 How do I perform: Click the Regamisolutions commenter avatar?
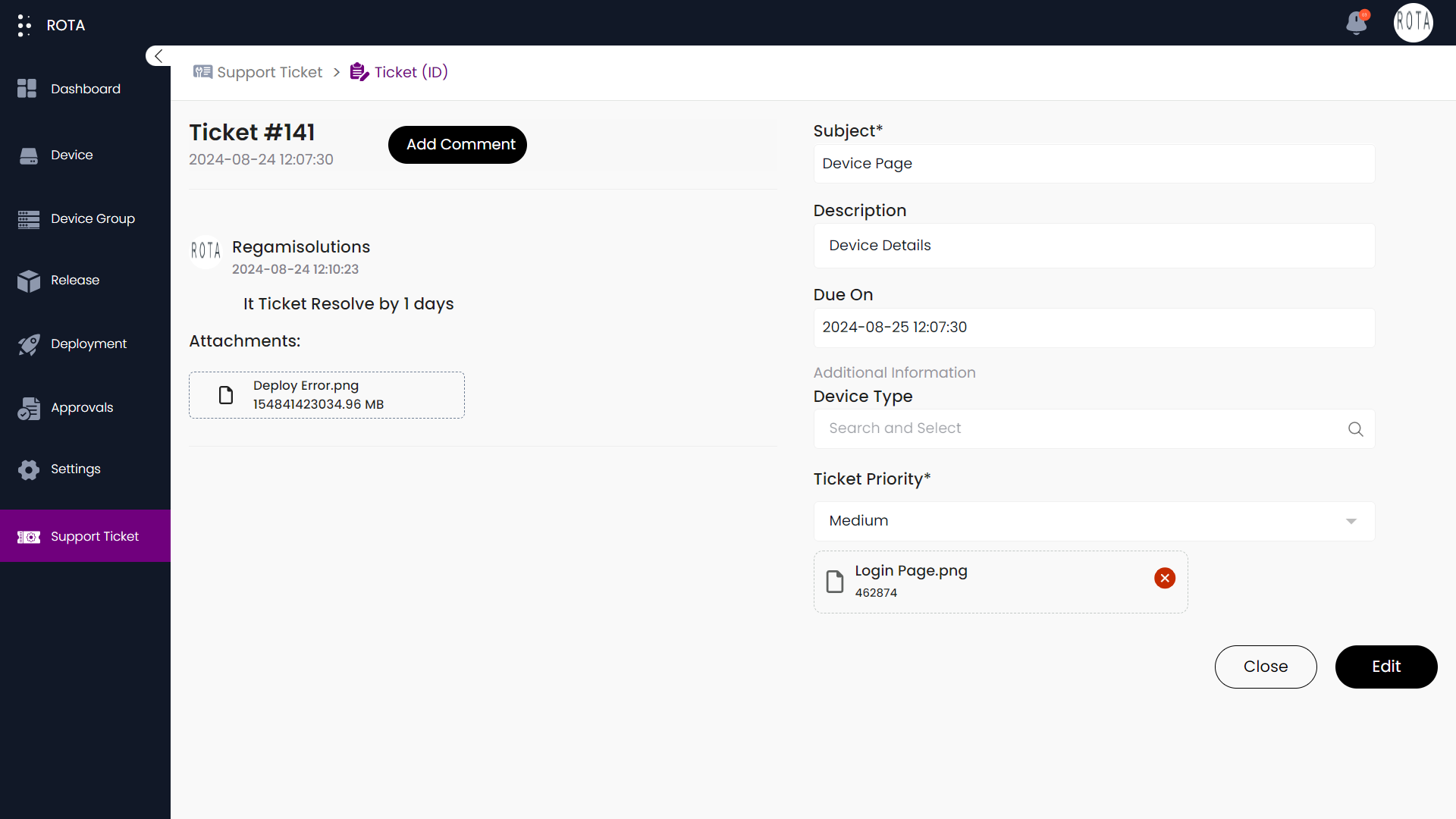206,251
